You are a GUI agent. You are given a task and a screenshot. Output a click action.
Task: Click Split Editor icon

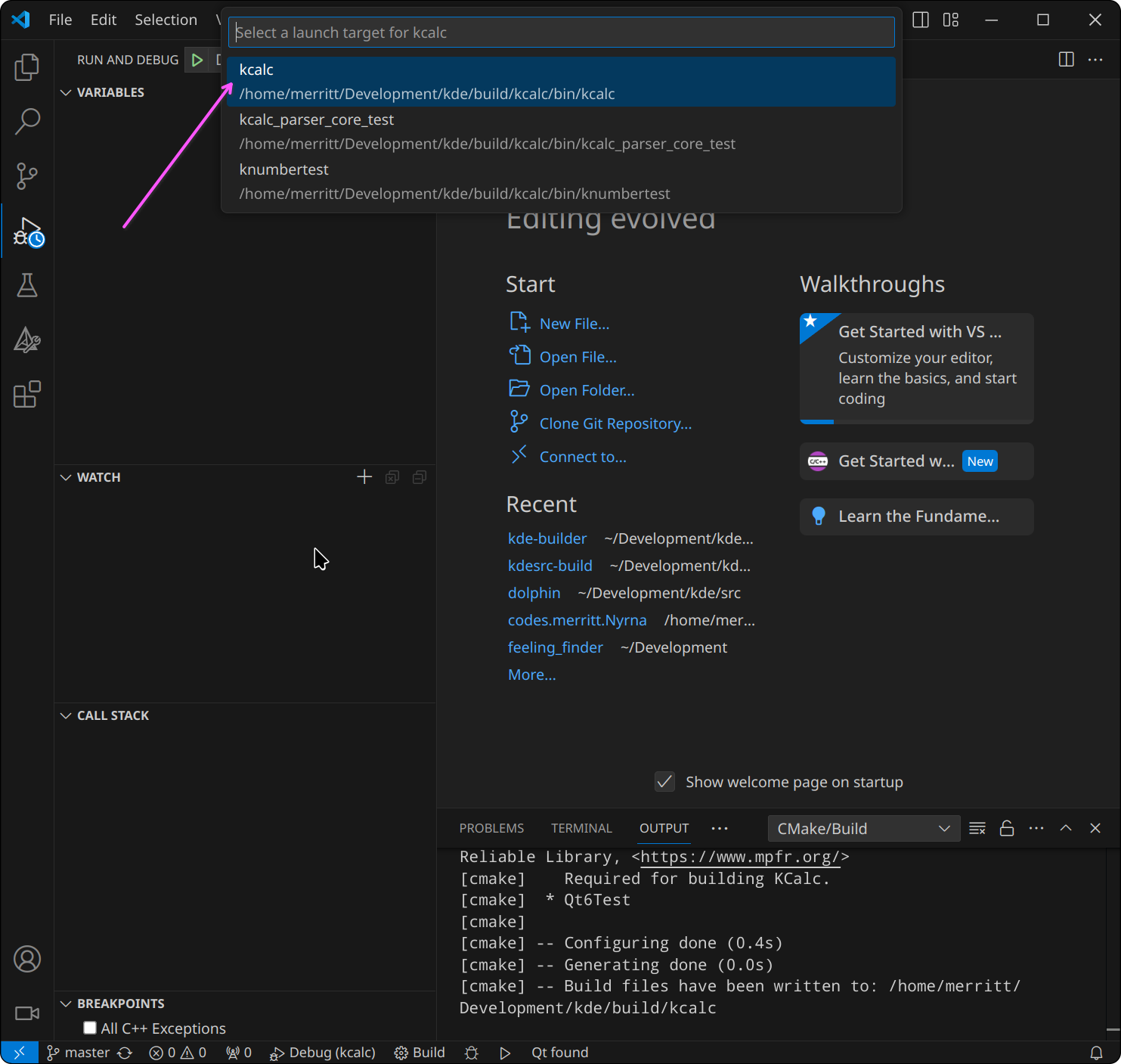click(x=1067, y=60)
